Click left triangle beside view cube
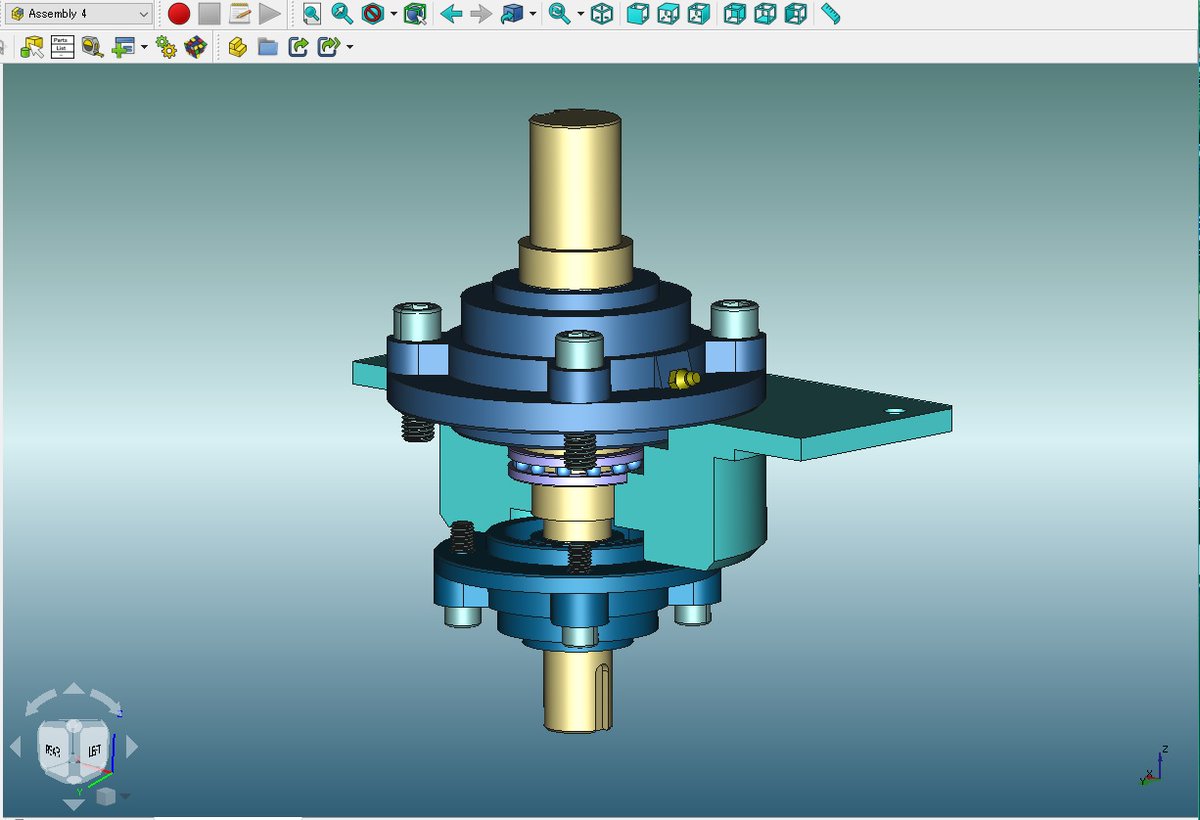 coord(15,746)
